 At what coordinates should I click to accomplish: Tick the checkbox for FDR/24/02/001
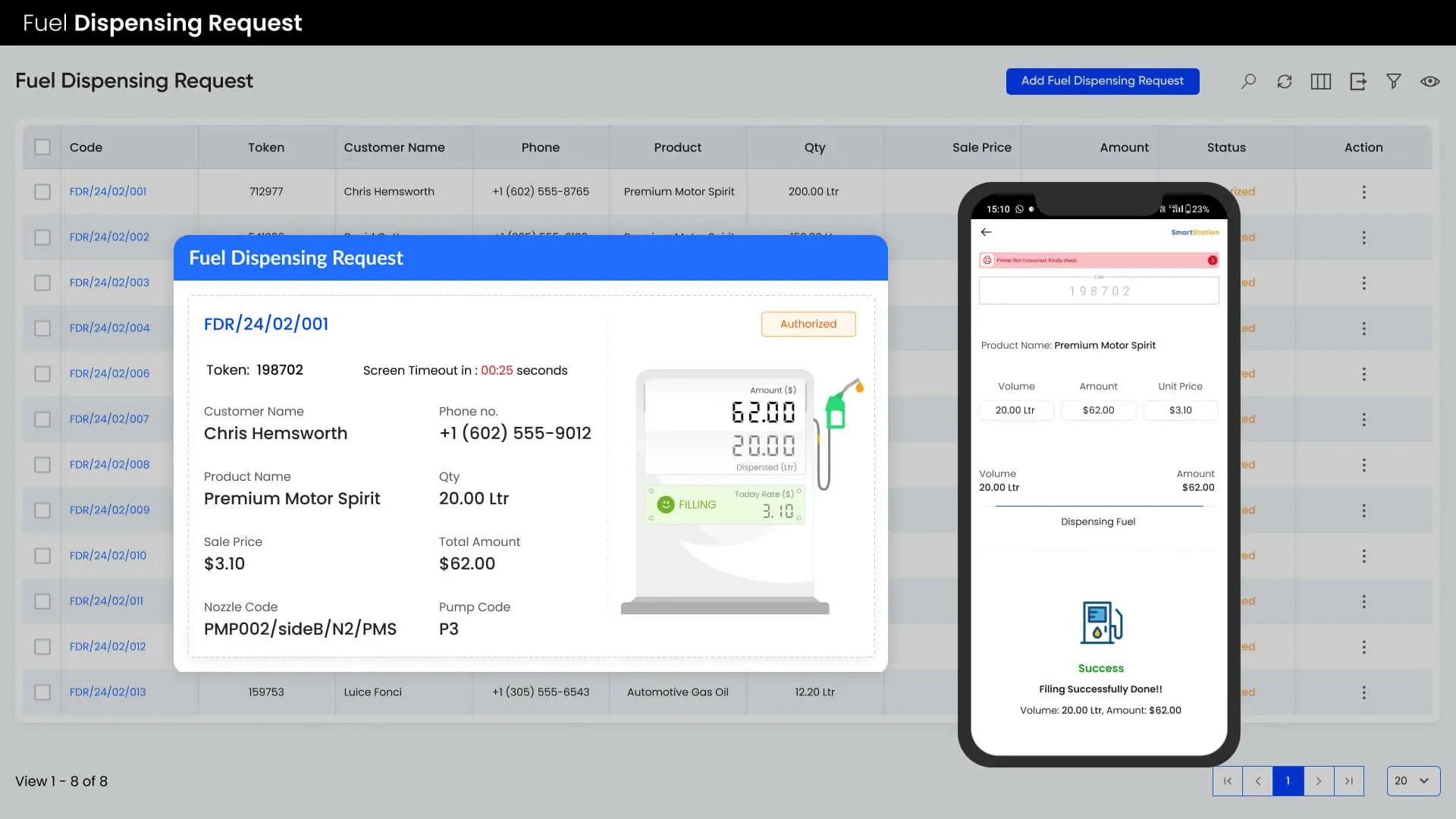point(42,192)
